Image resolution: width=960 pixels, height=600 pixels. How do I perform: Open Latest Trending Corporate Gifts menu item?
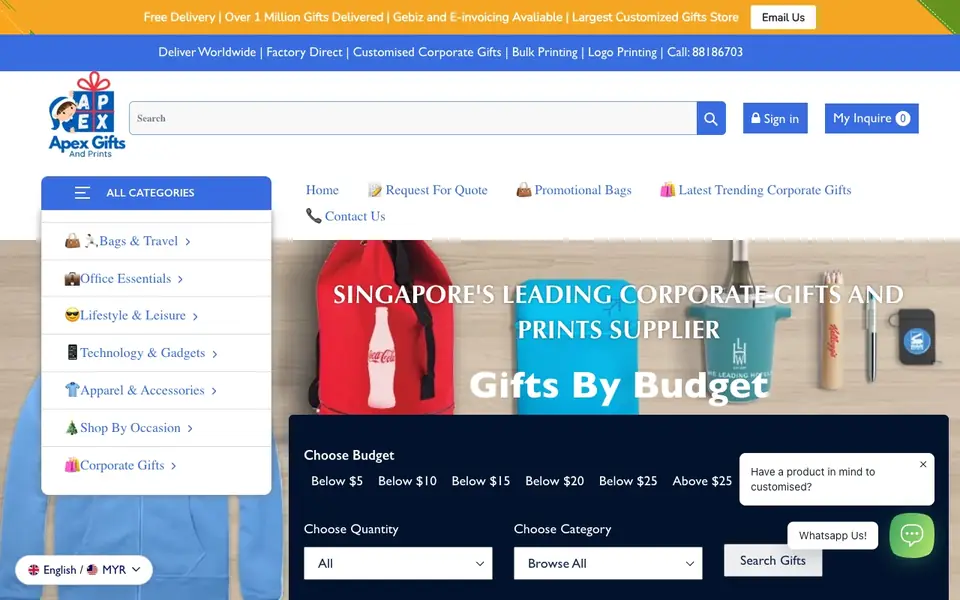point(756,190)
